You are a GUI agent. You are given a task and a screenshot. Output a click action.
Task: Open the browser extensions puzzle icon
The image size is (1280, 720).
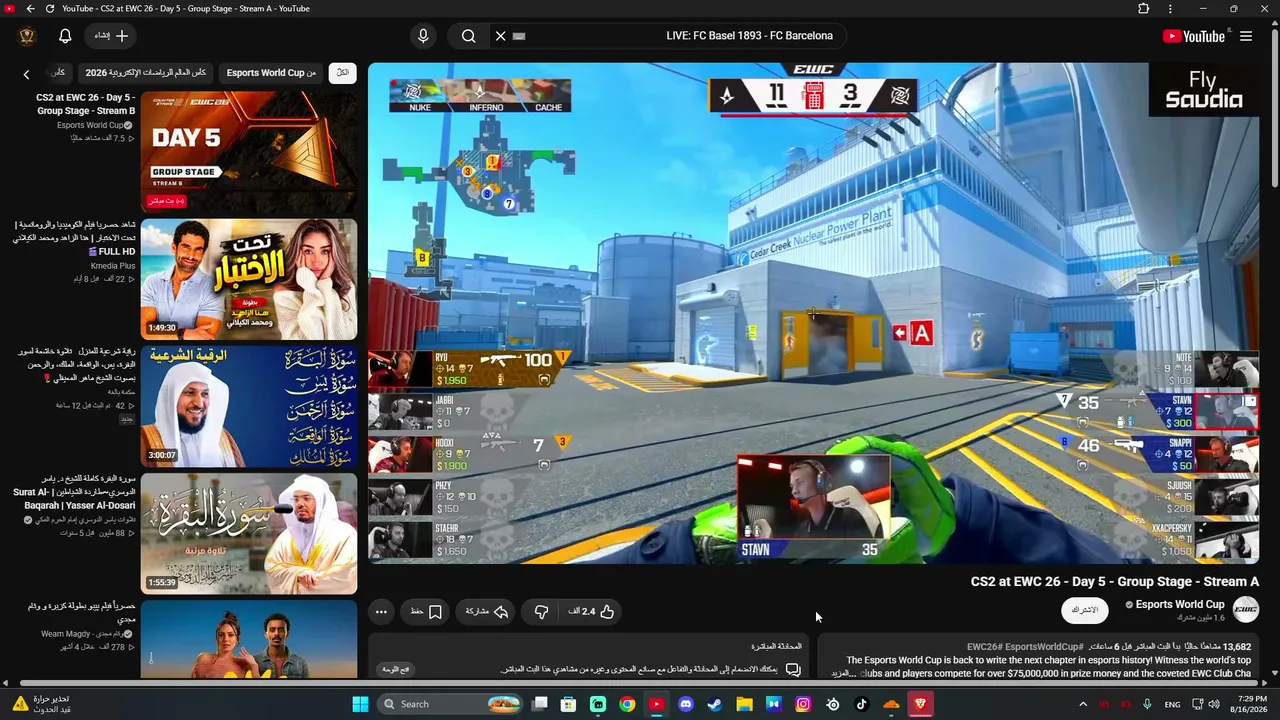click(1144, 9)
